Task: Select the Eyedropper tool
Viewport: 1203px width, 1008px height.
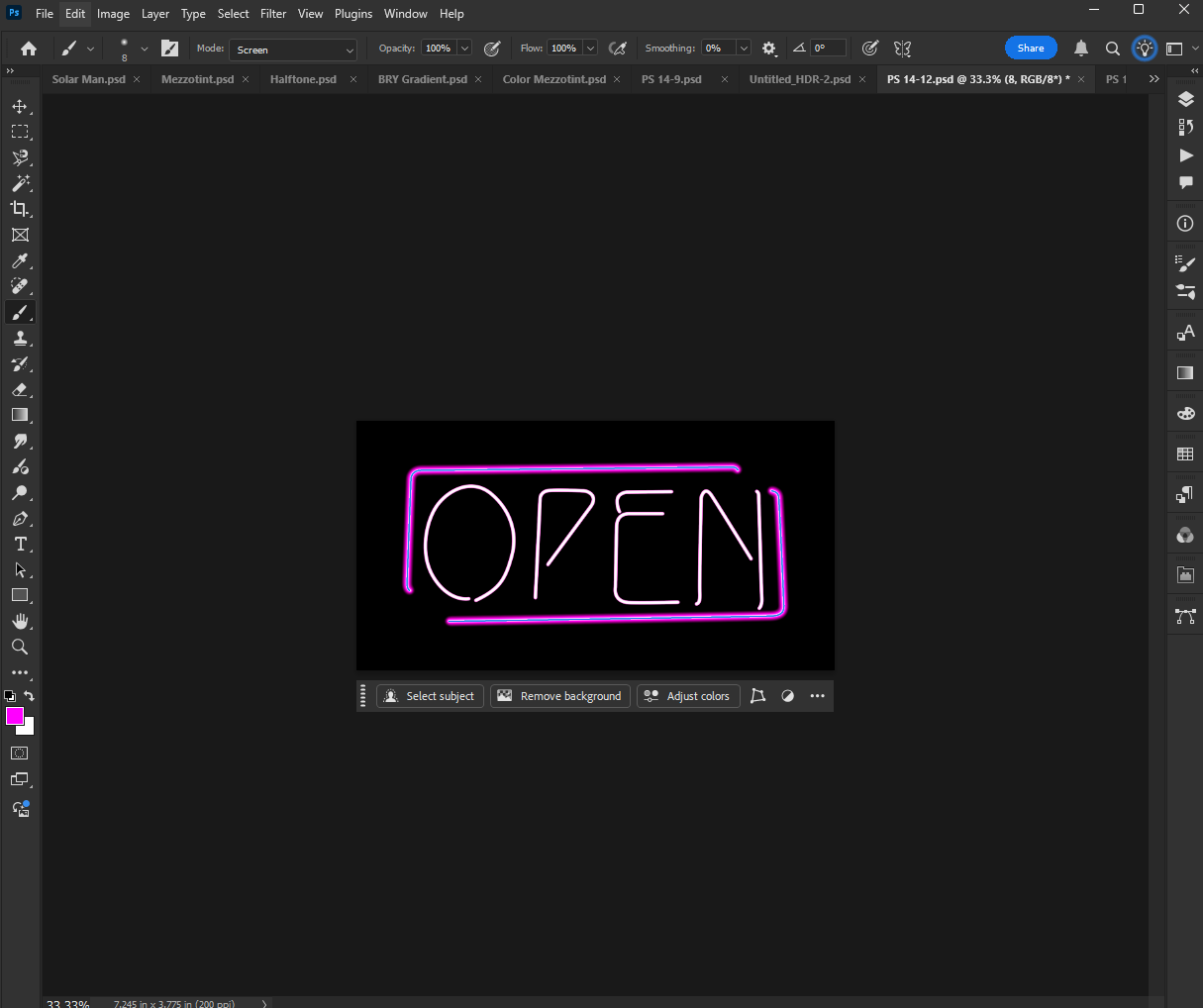Action: [x=20, y=260]
